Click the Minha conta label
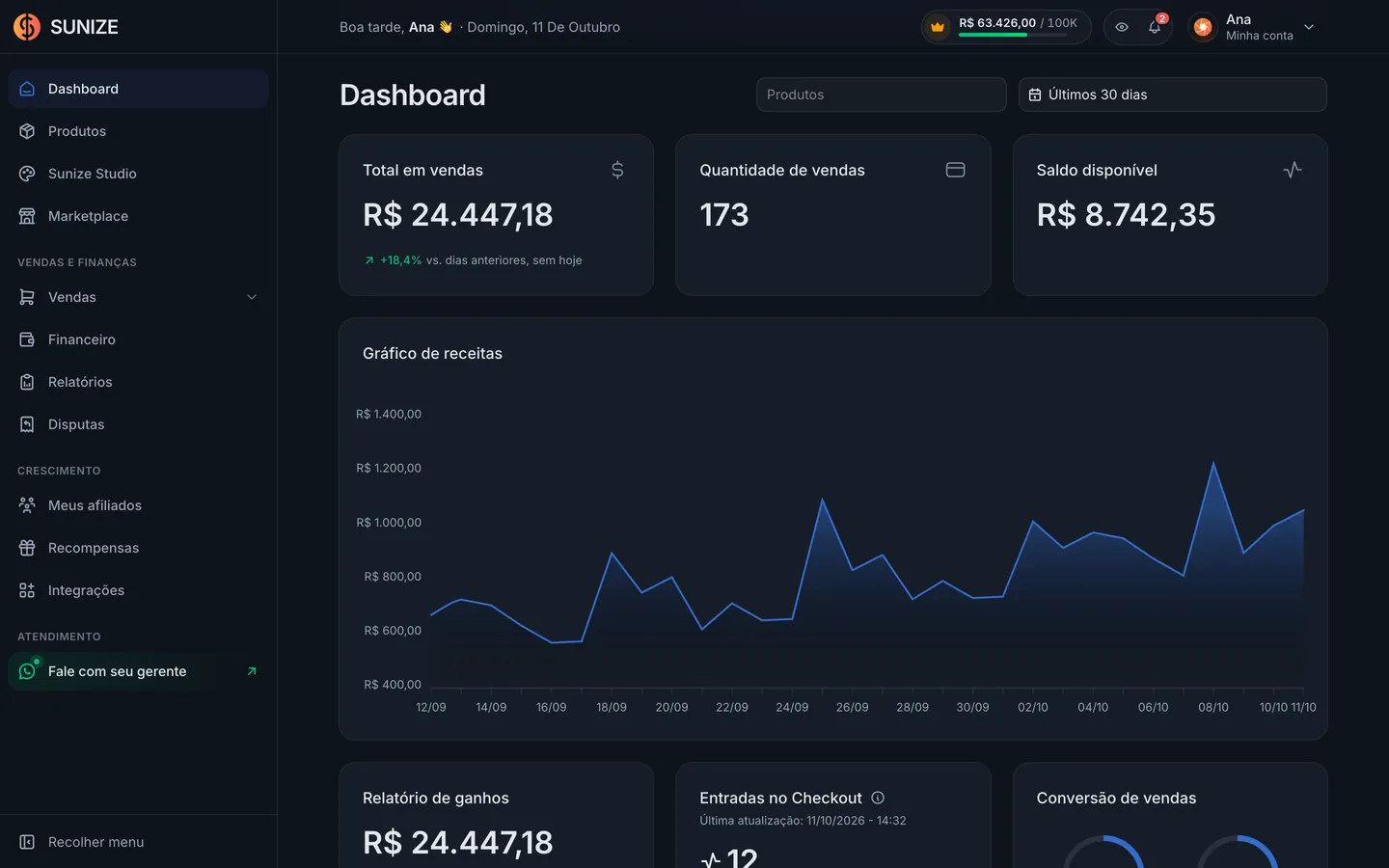1389x868 pixels. point(1260,36)
